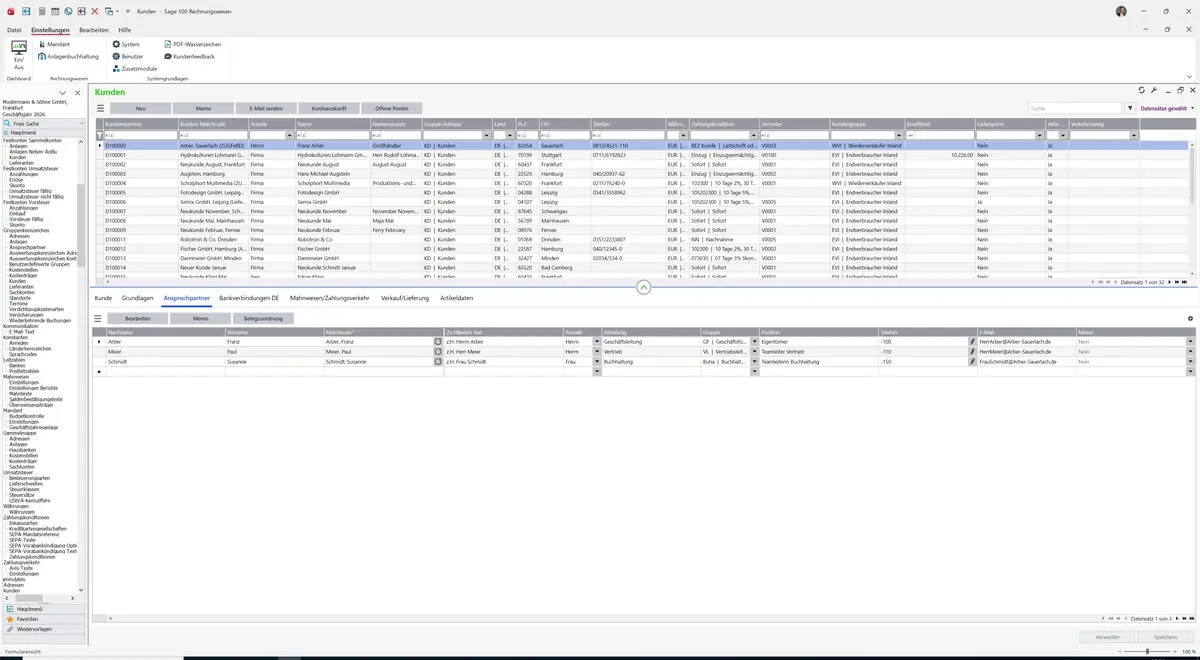This screenshot has height=660, width=1200.
Task: Click the Speichern button
Action: point(1165,637)
